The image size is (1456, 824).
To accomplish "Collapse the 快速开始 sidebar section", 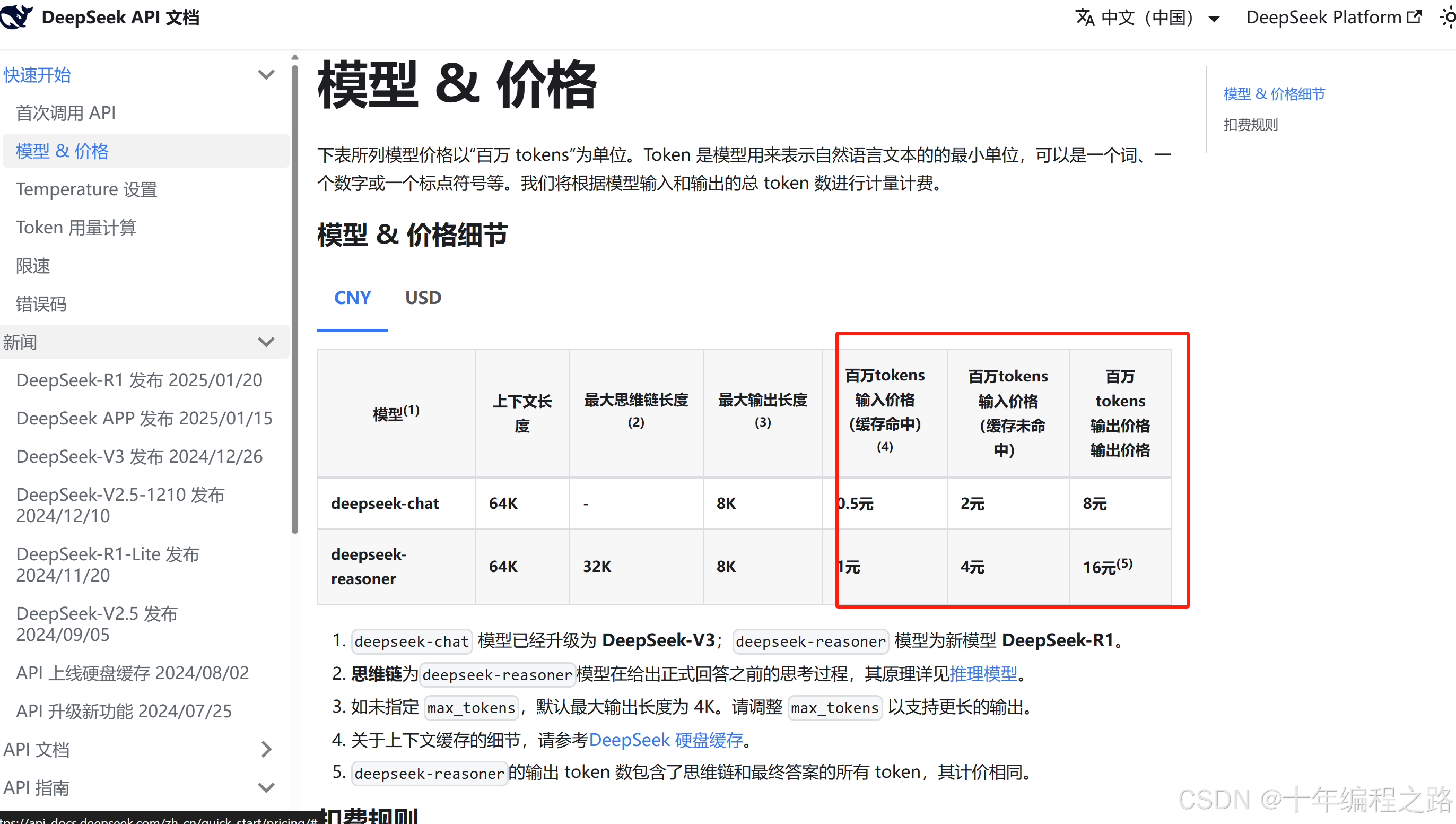I will point(266,75).
